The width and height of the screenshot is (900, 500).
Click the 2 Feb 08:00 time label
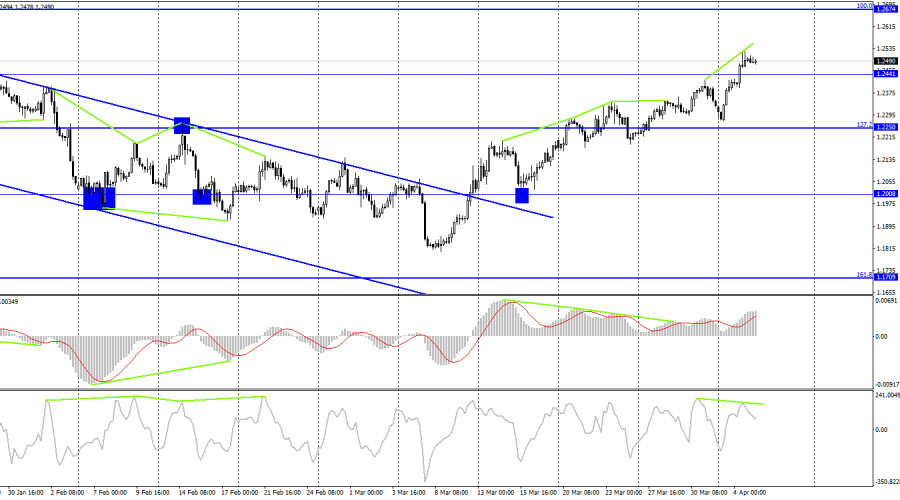(67, 493)
